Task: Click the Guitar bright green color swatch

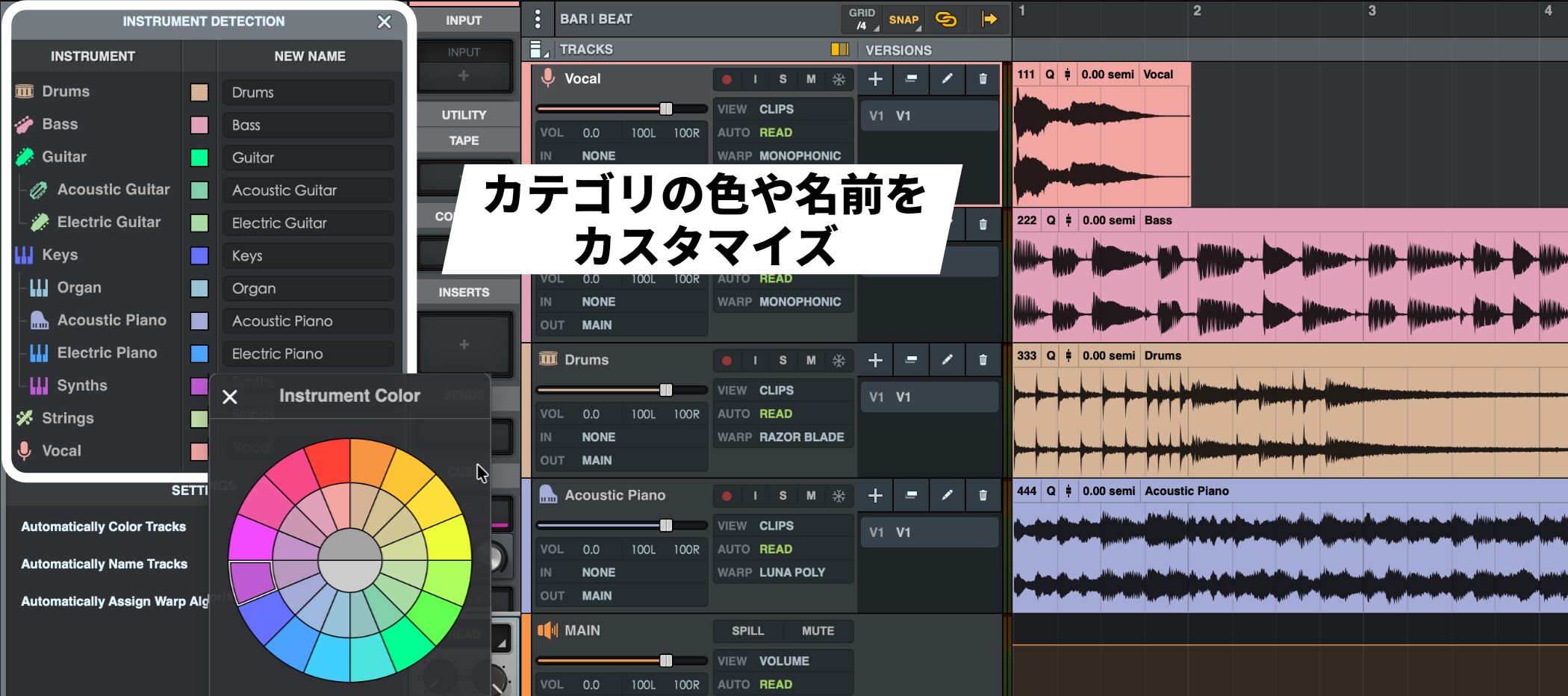Action: [x=199, y=158]
